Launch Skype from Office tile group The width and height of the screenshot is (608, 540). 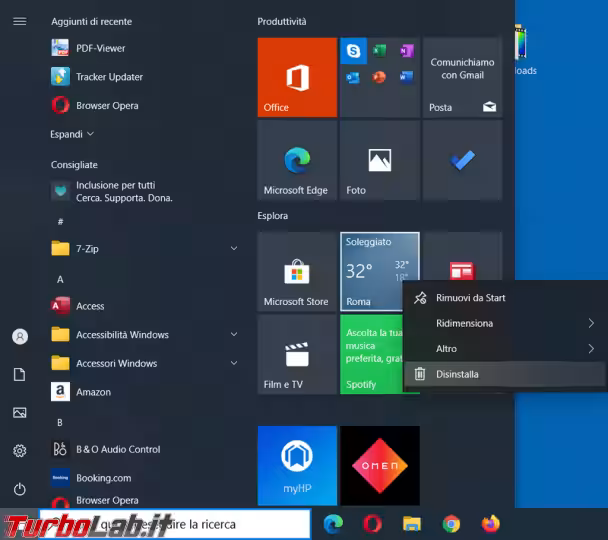[353, 51]
